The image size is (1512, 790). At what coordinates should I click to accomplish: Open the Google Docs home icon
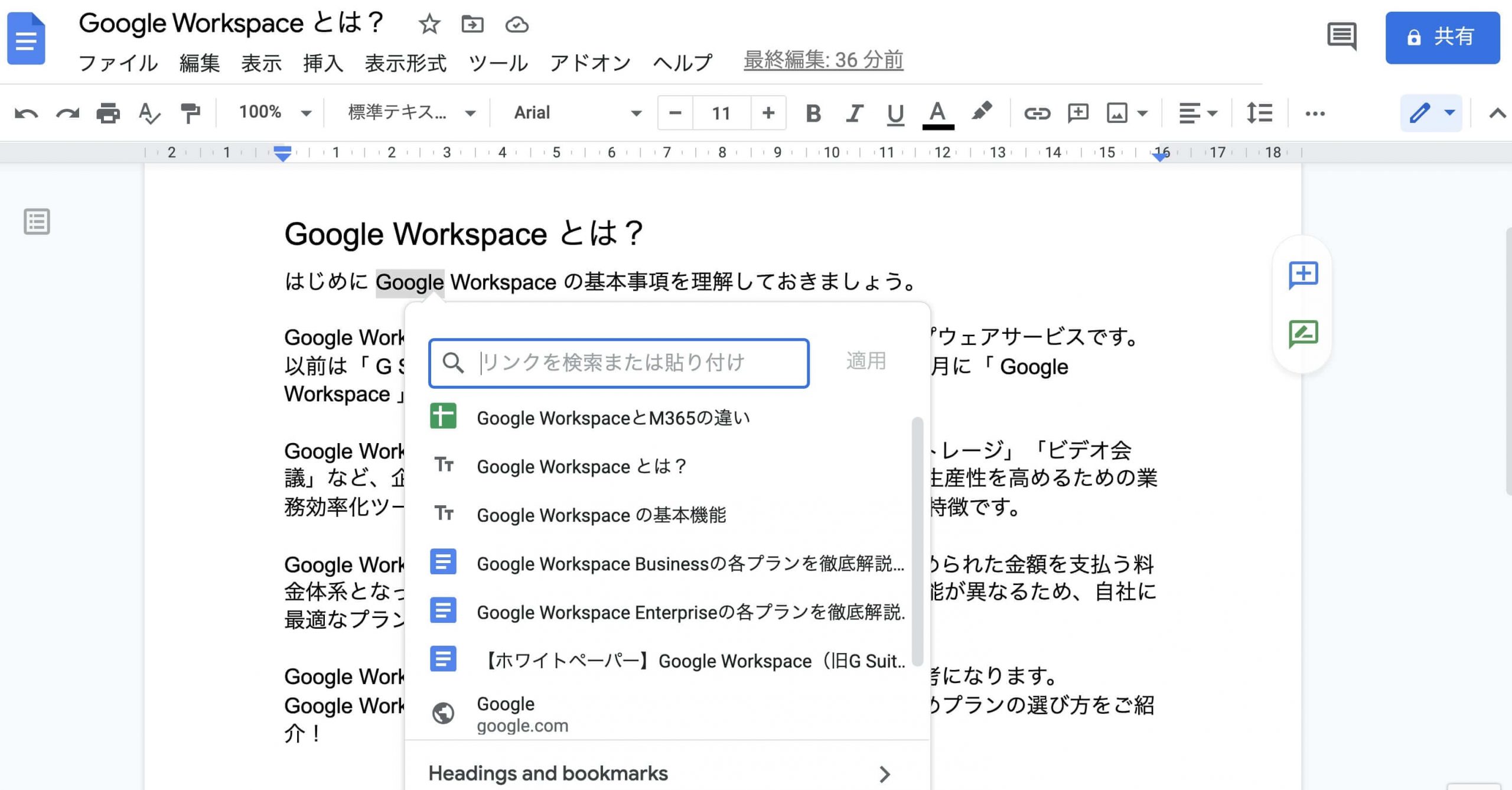[x=26, y=39]
